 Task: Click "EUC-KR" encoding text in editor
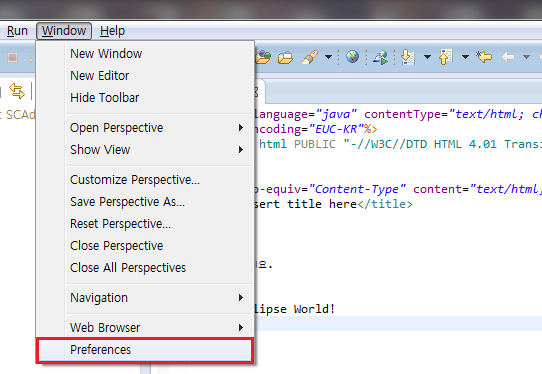point(336,129)
